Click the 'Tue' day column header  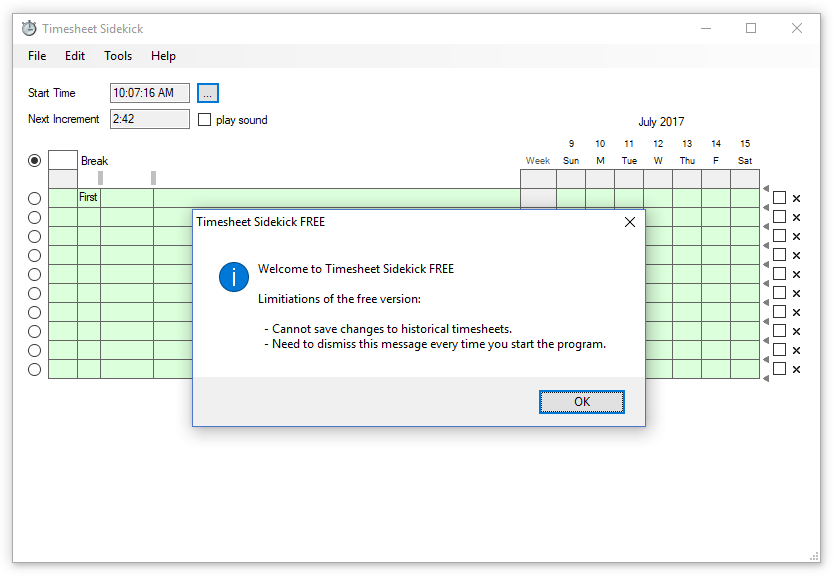click(629, 161)
